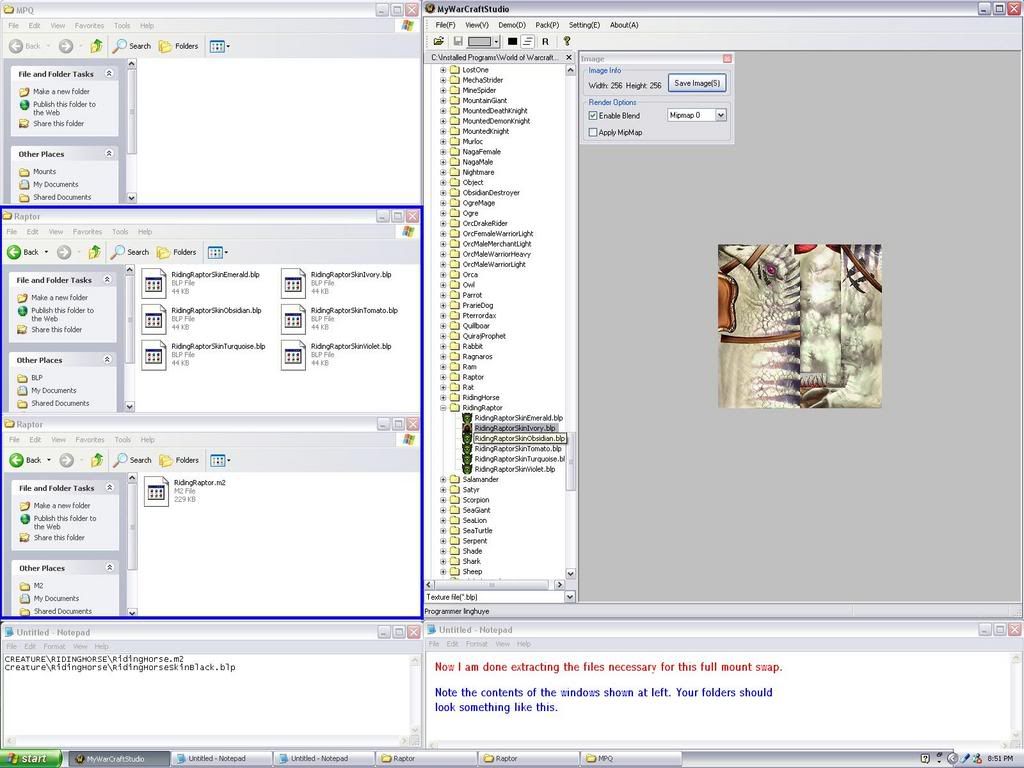Image resolution: width=1024 pixels, height=768 pixels.
Task: Expand the Murloc folder node
Action: coord(443,142)
